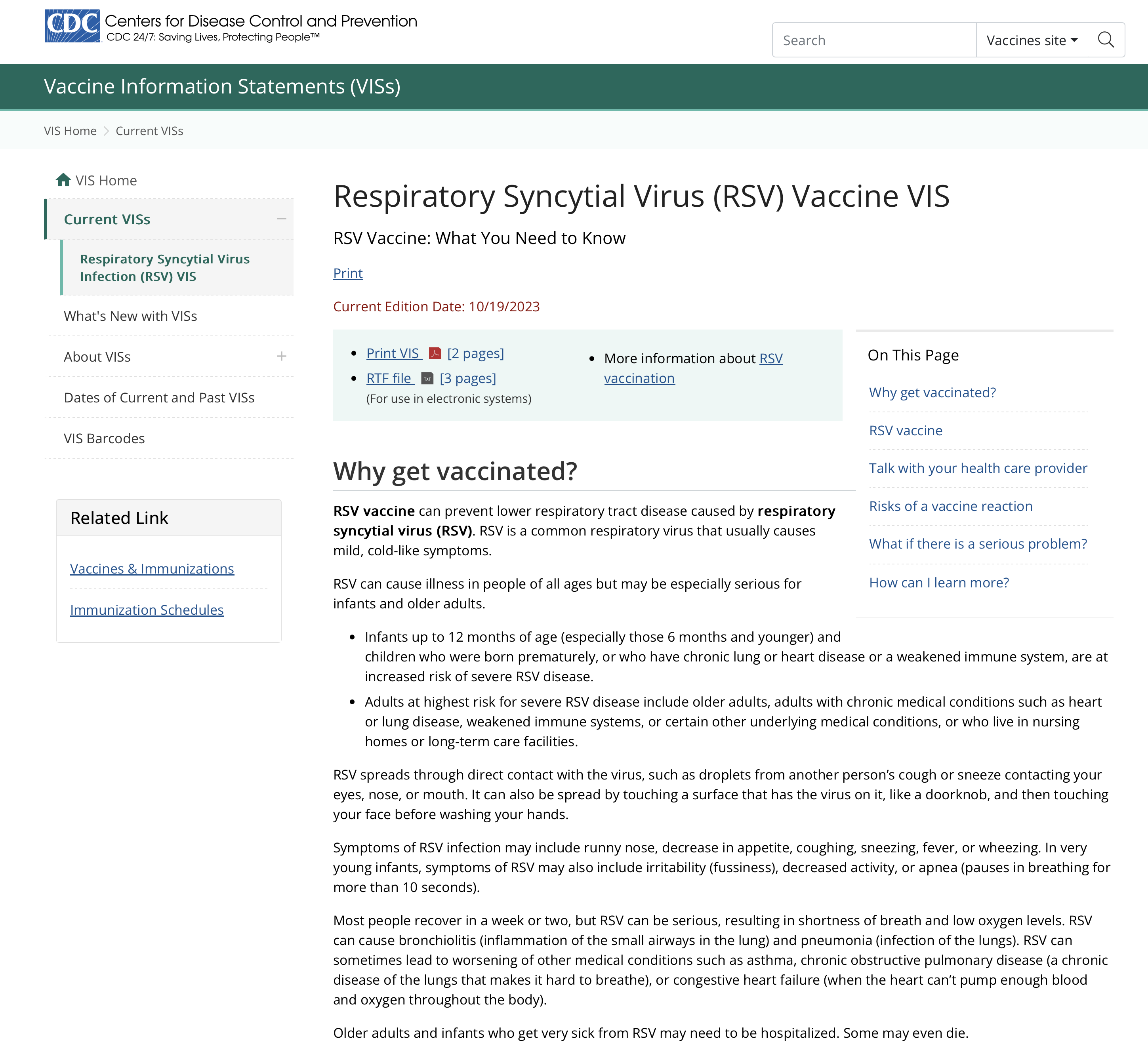
Task: Click the CDC logo in header
Action: pos(72,26)
